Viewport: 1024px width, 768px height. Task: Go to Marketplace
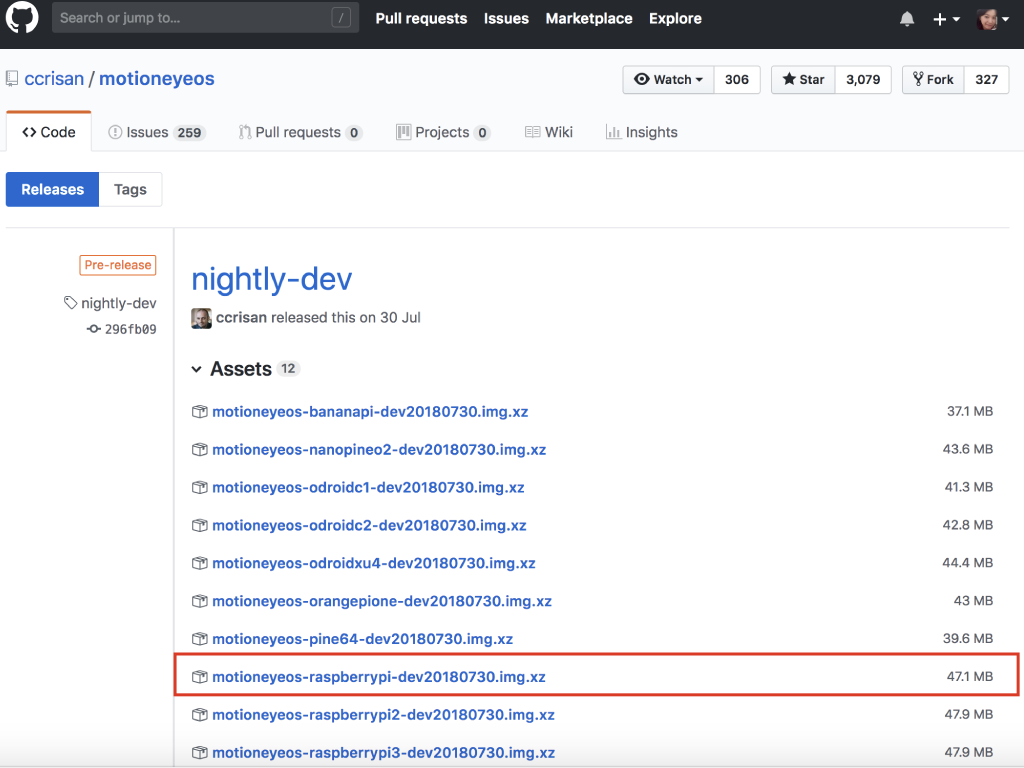point(589,18)
